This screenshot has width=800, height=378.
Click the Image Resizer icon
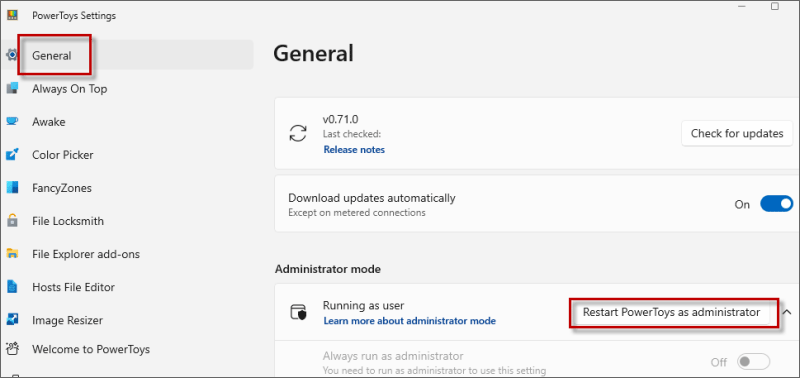(12, 320)
